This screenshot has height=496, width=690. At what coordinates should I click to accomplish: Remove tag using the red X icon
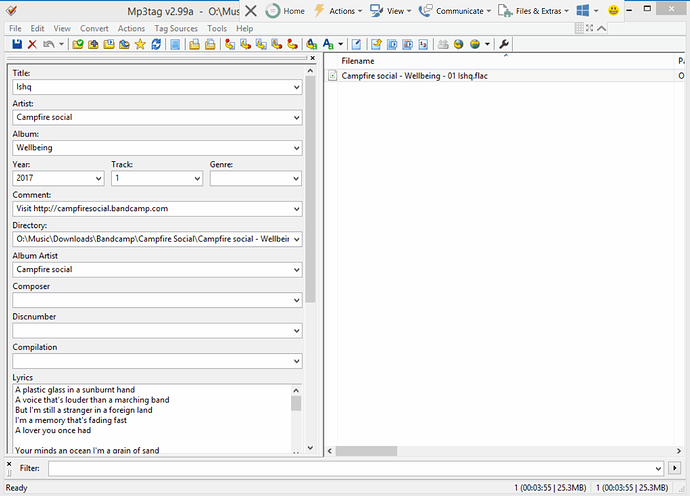click(x=32, y=44)
